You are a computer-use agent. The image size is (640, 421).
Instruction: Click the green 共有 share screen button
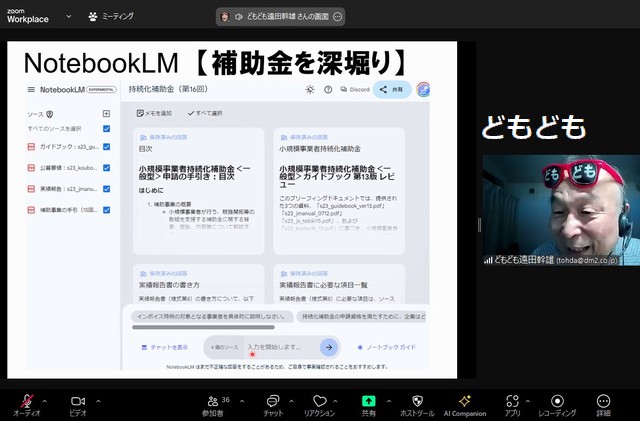[369, 401]
